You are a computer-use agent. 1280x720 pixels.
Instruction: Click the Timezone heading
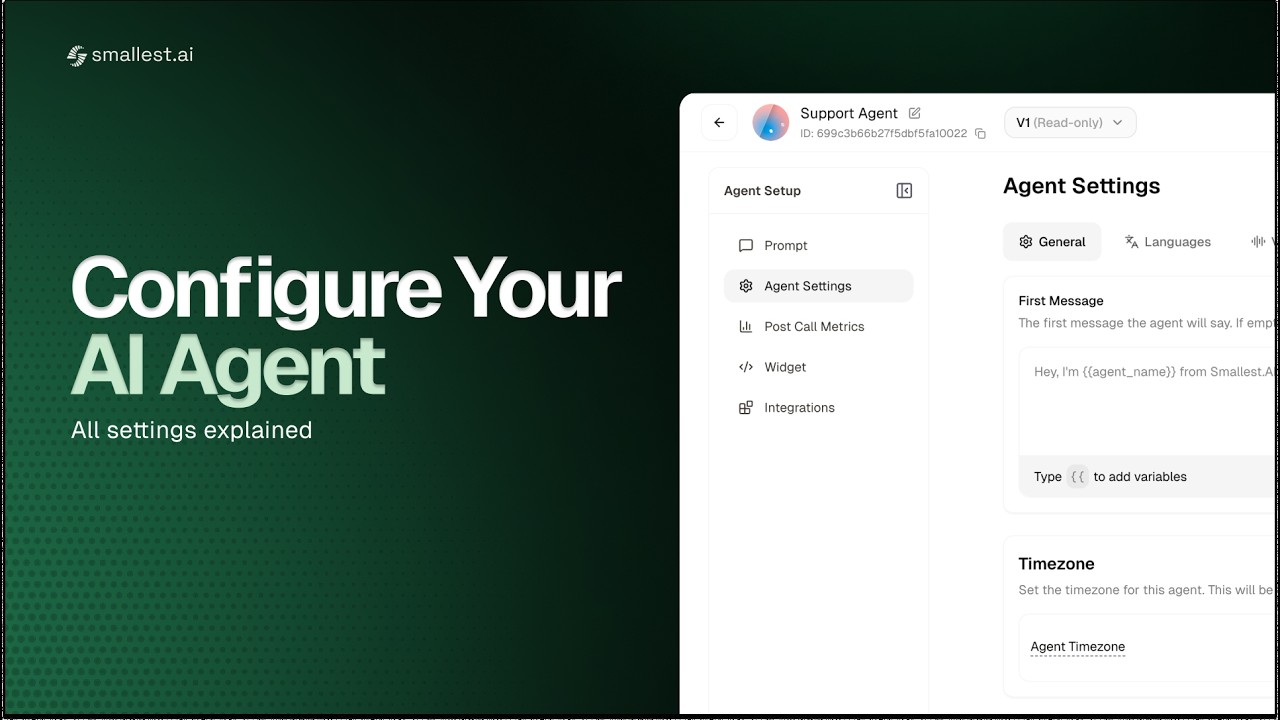click(1056, 564)
